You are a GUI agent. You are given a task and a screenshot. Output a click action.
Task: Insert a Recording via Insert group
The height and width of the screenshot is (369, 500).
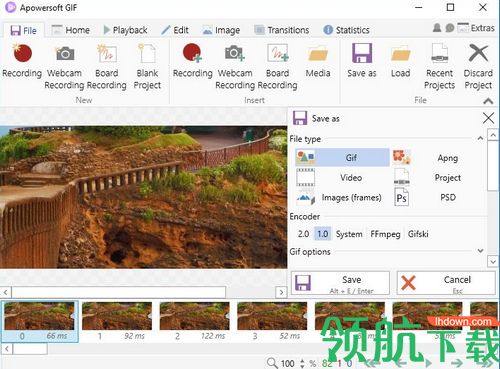click(x=192, y=62)
